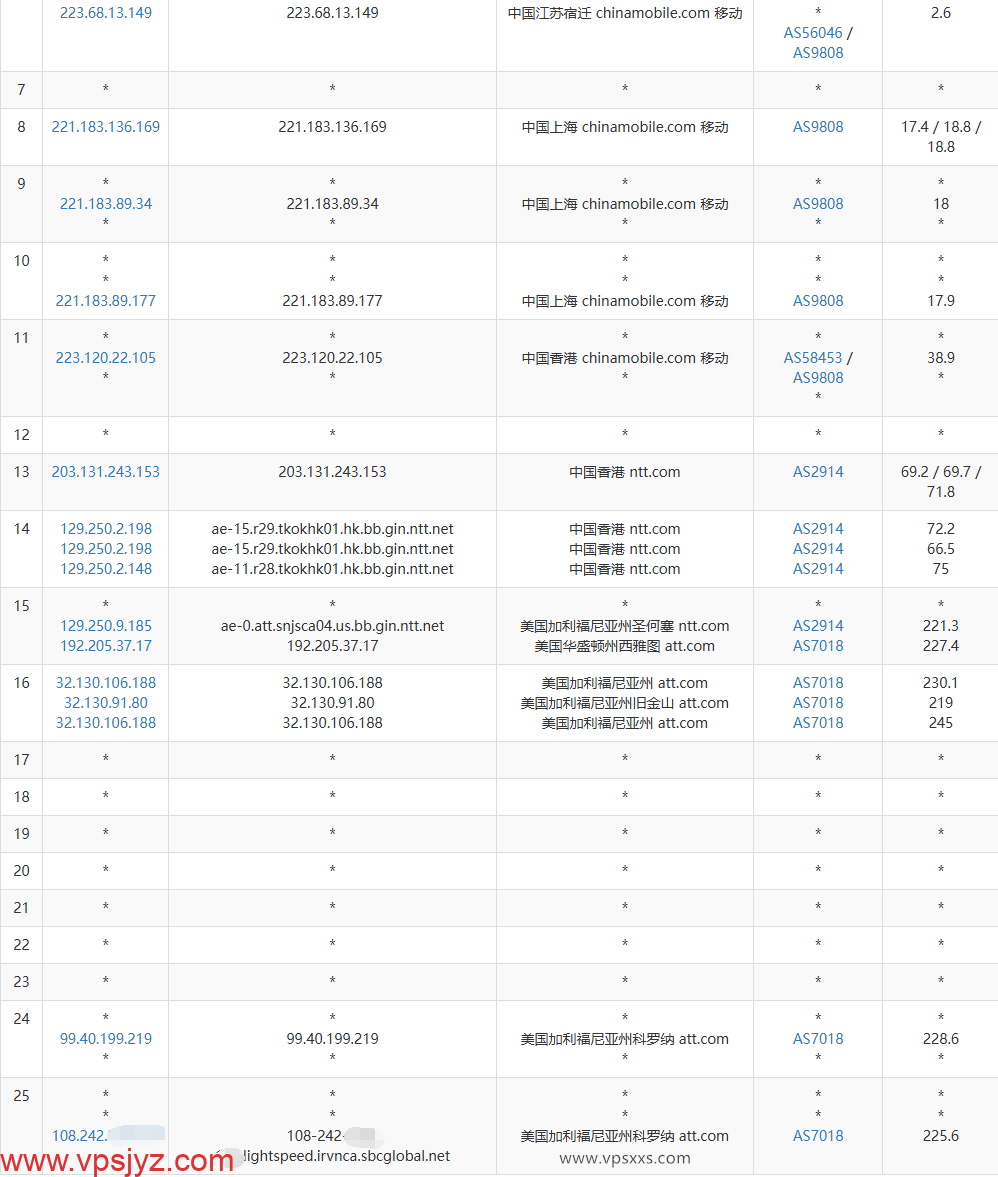Open the 129.250.2.148 IP link
998x1177 pixels.
click(106, 569)
